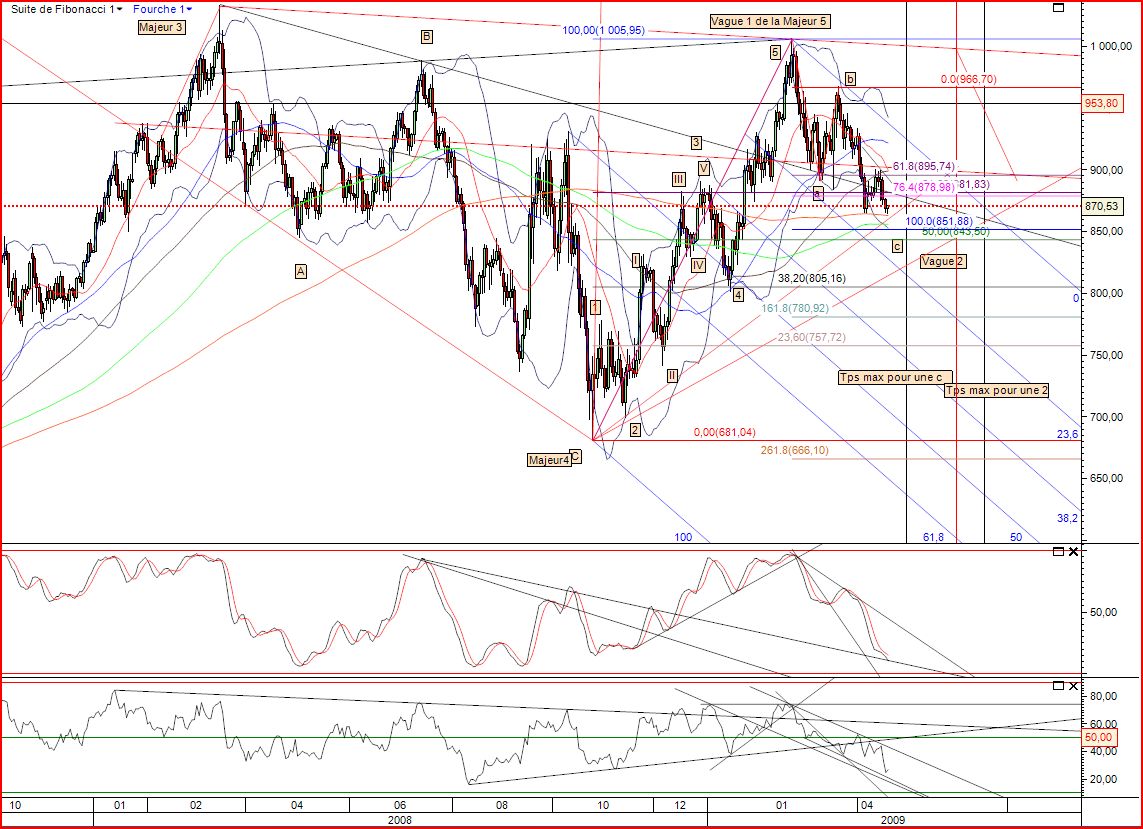Click the 50,00 level tag in RSI panel
The image size is (1143, 829).
[x=1099, y=737]
